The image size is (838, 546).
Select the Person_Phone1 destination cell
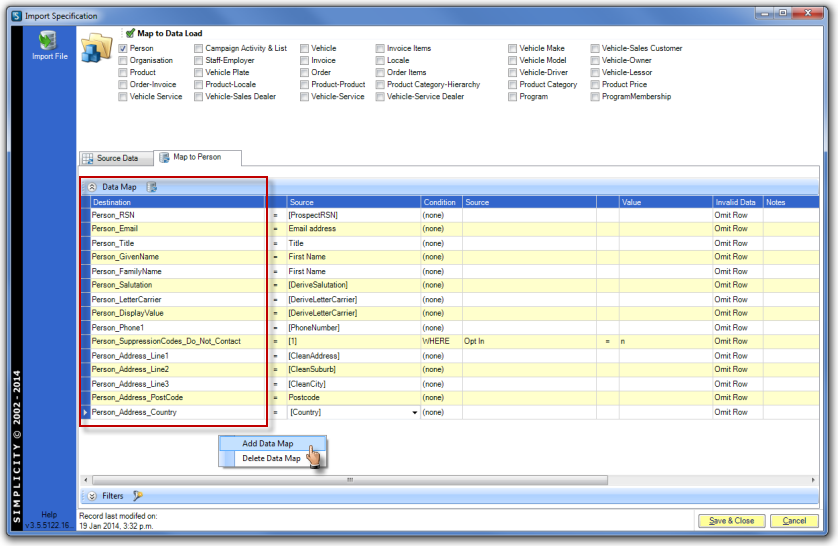point(177,327)
